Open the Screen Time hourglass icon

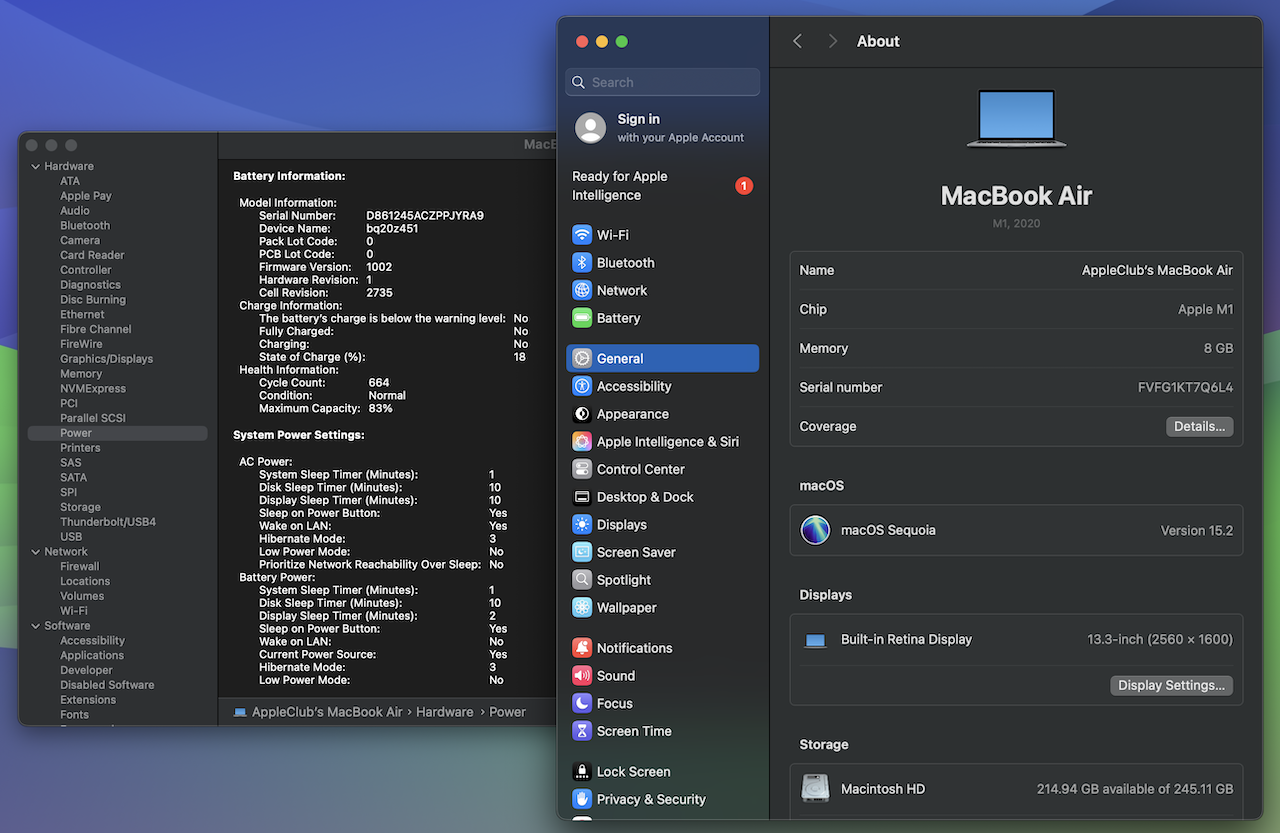pos(582,731)
